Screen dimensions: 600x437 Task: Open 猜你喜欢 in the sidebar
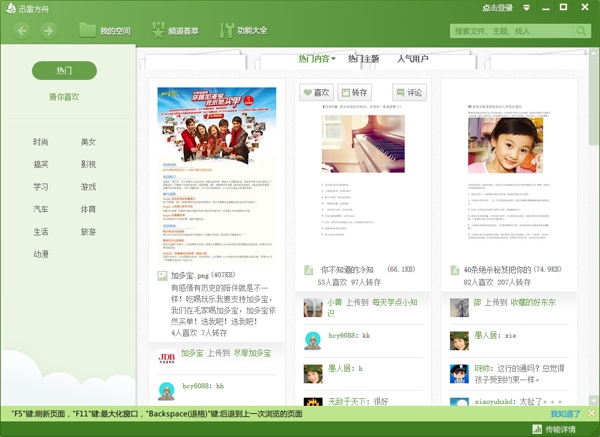pyautogui.click(x=64, y=97)
